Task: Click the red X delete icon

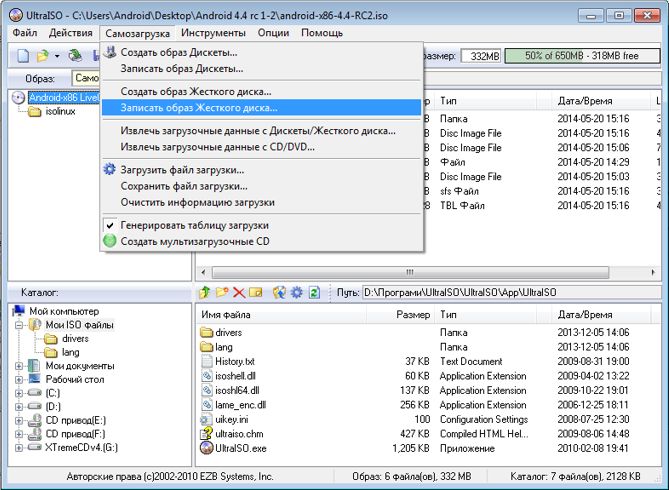Action: (x=239, y=292)
